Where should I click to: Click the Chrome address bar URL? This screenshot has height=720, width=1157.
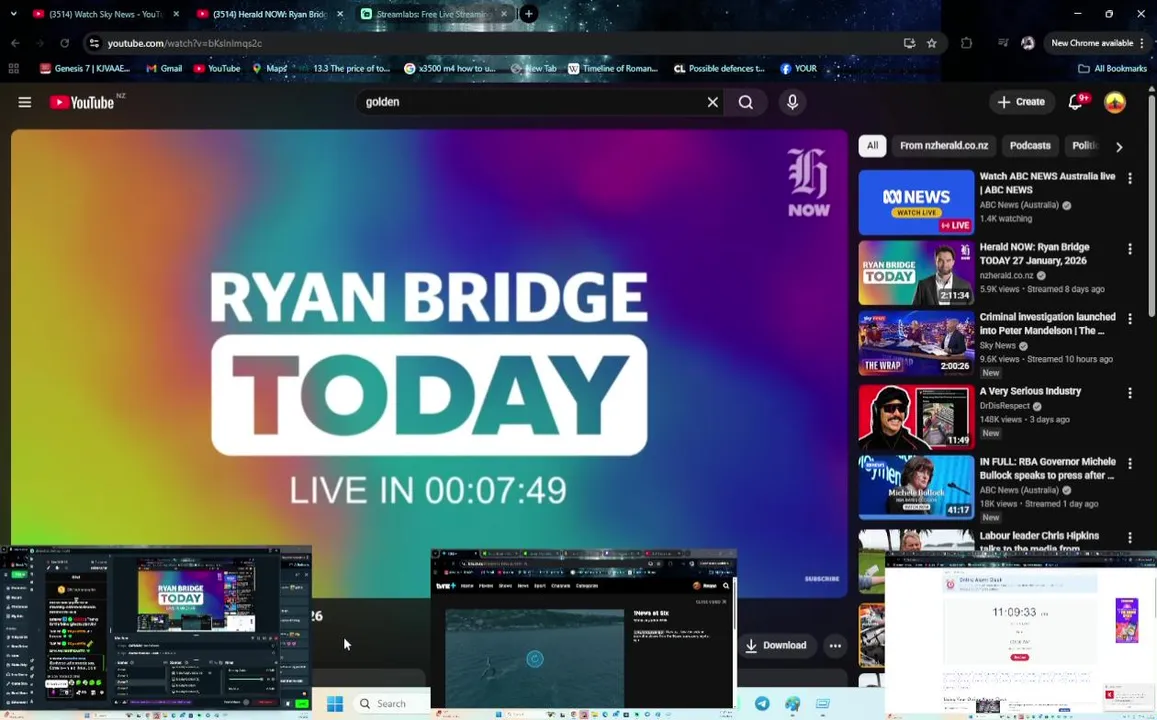coord(184,44)
